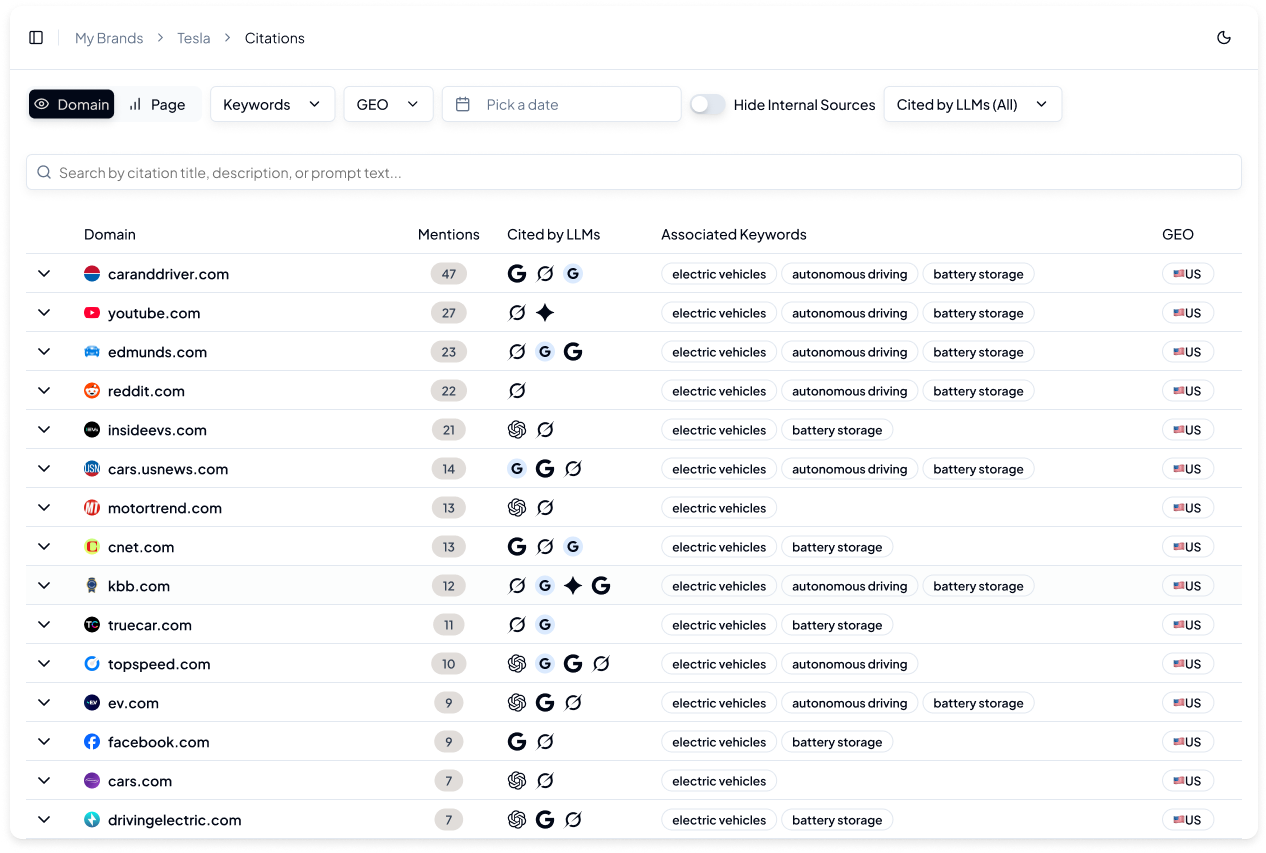Image resolution: width=1266 pixels, height=853 pixels.
Task: Open the GEO filter dropdown
Action: (x=388, y=104)
